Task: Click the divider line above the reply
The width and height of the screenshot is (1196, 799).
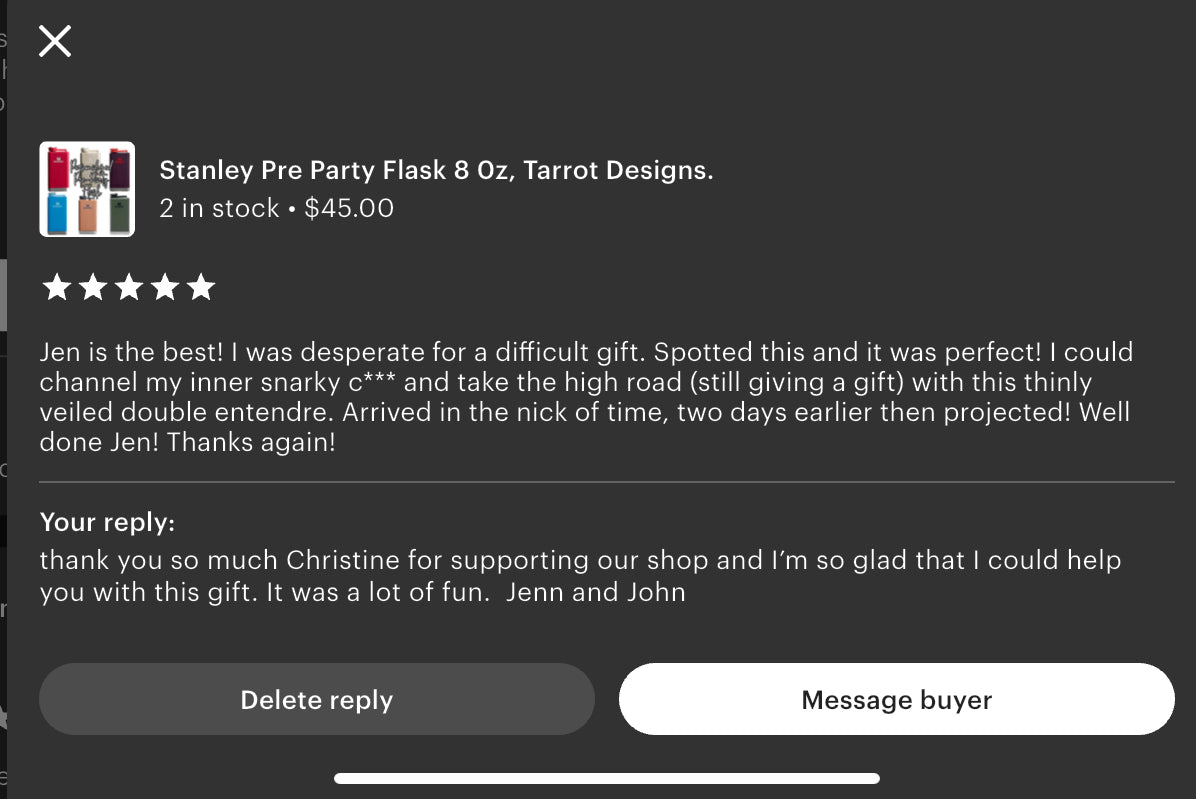Action: 607,482
